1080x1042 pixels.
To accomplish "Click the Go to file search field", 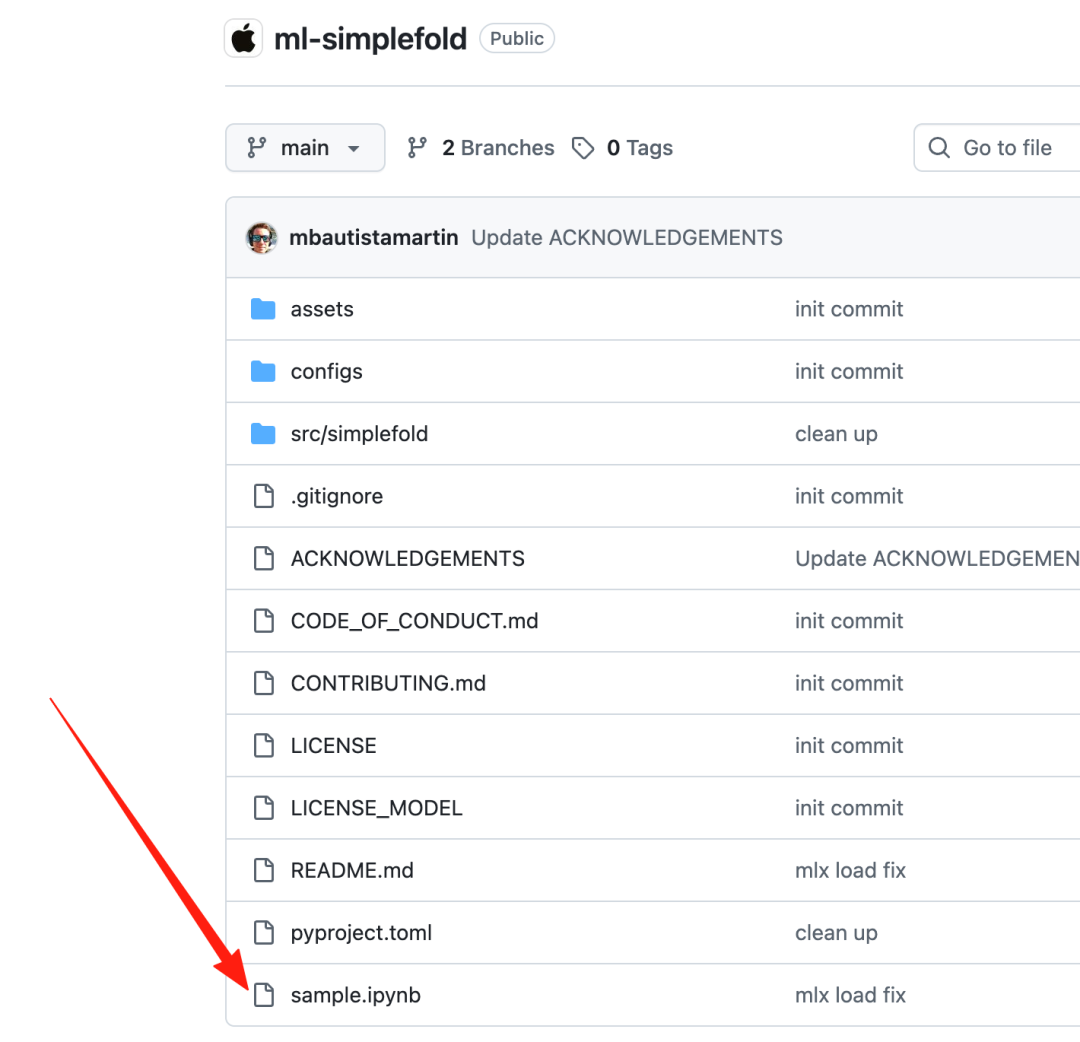I will tap(1006, 148).
